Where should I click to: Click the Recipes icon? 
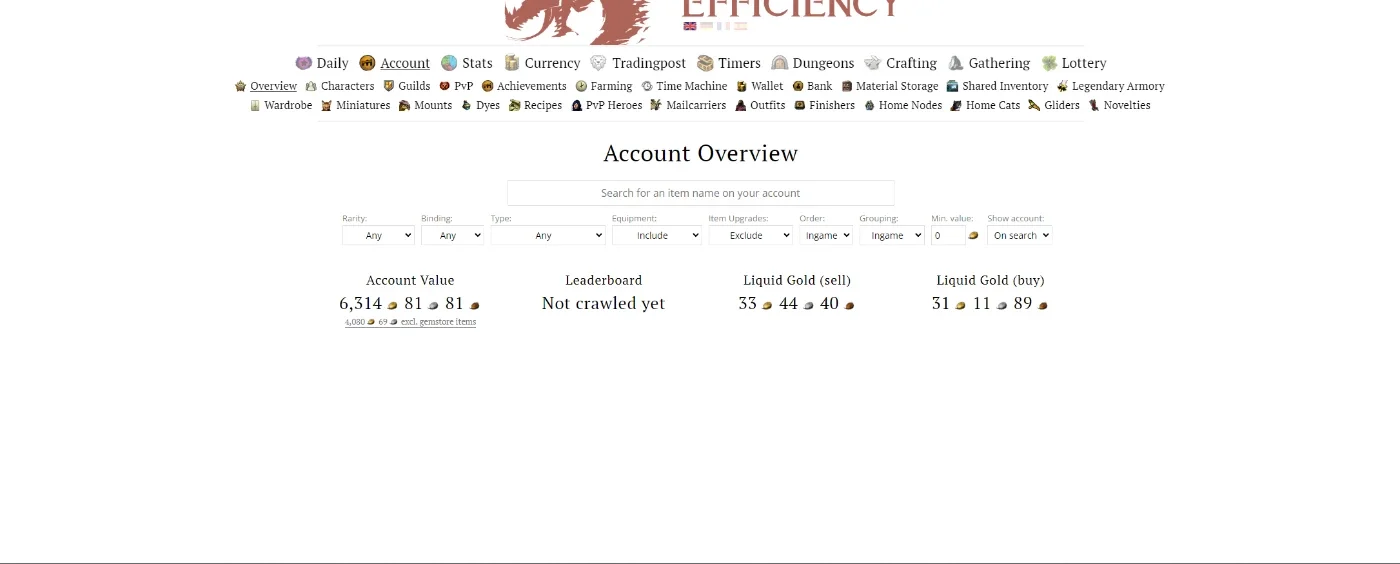point(515,105)
